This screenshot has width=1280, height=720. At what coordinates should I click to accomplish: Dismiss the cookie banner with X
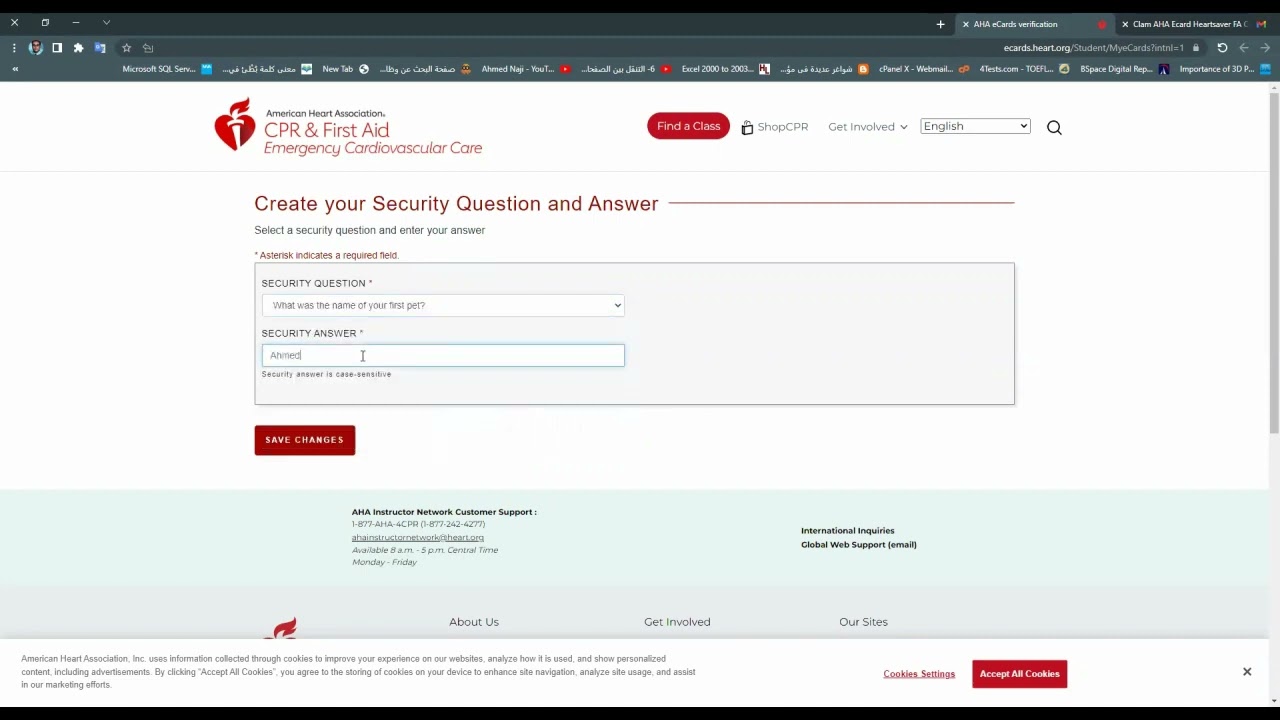(1247, 672)
